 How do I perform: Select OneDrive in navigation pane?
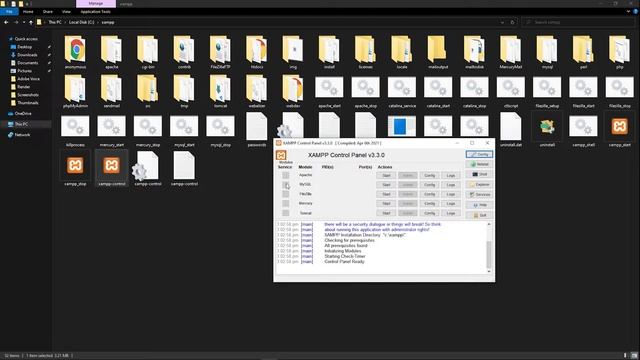click(x=23, y=113)
